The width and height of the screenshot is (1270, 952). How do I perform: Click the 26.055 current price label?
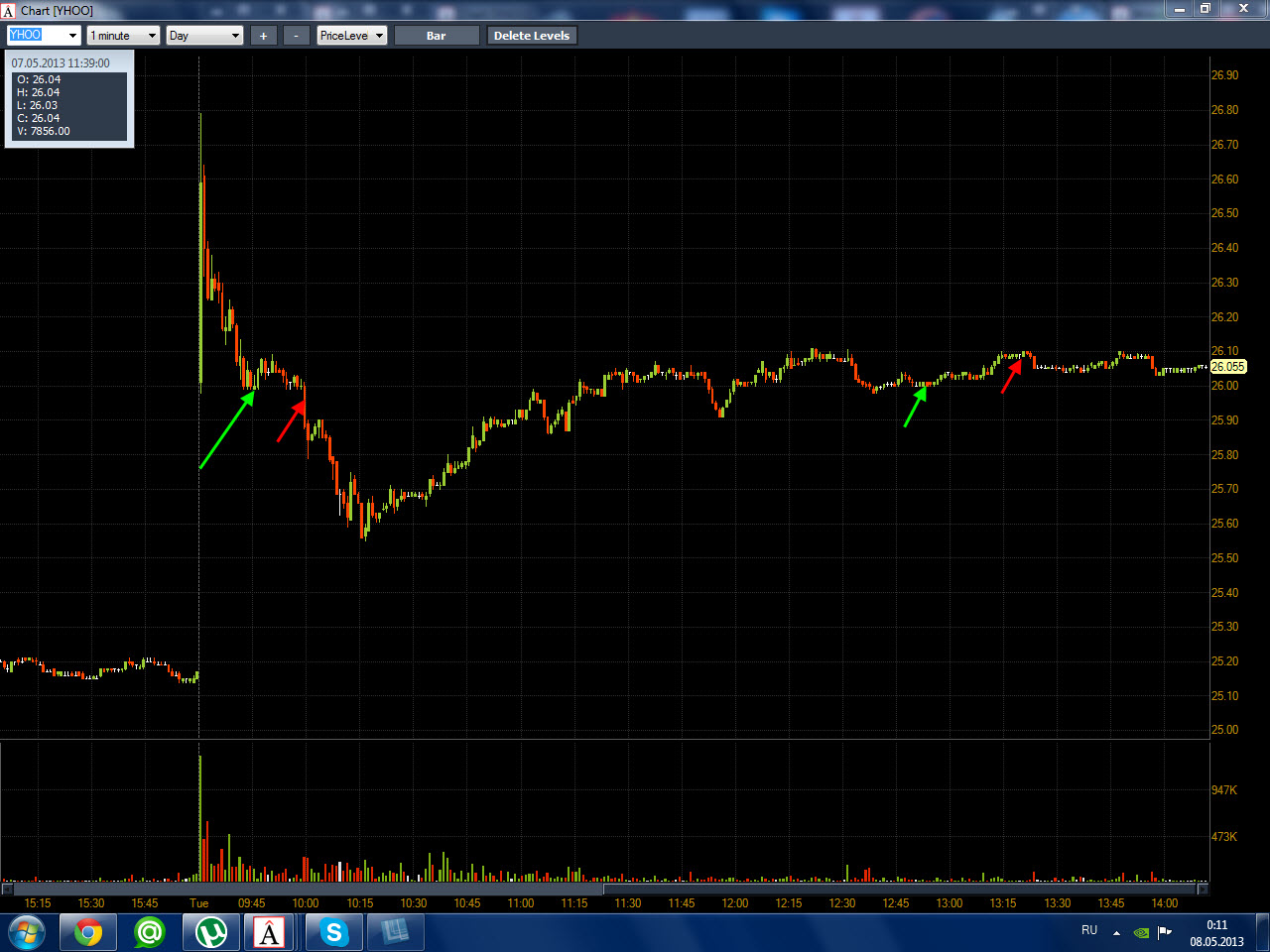pyautogui.click(x=1228, y=367)
